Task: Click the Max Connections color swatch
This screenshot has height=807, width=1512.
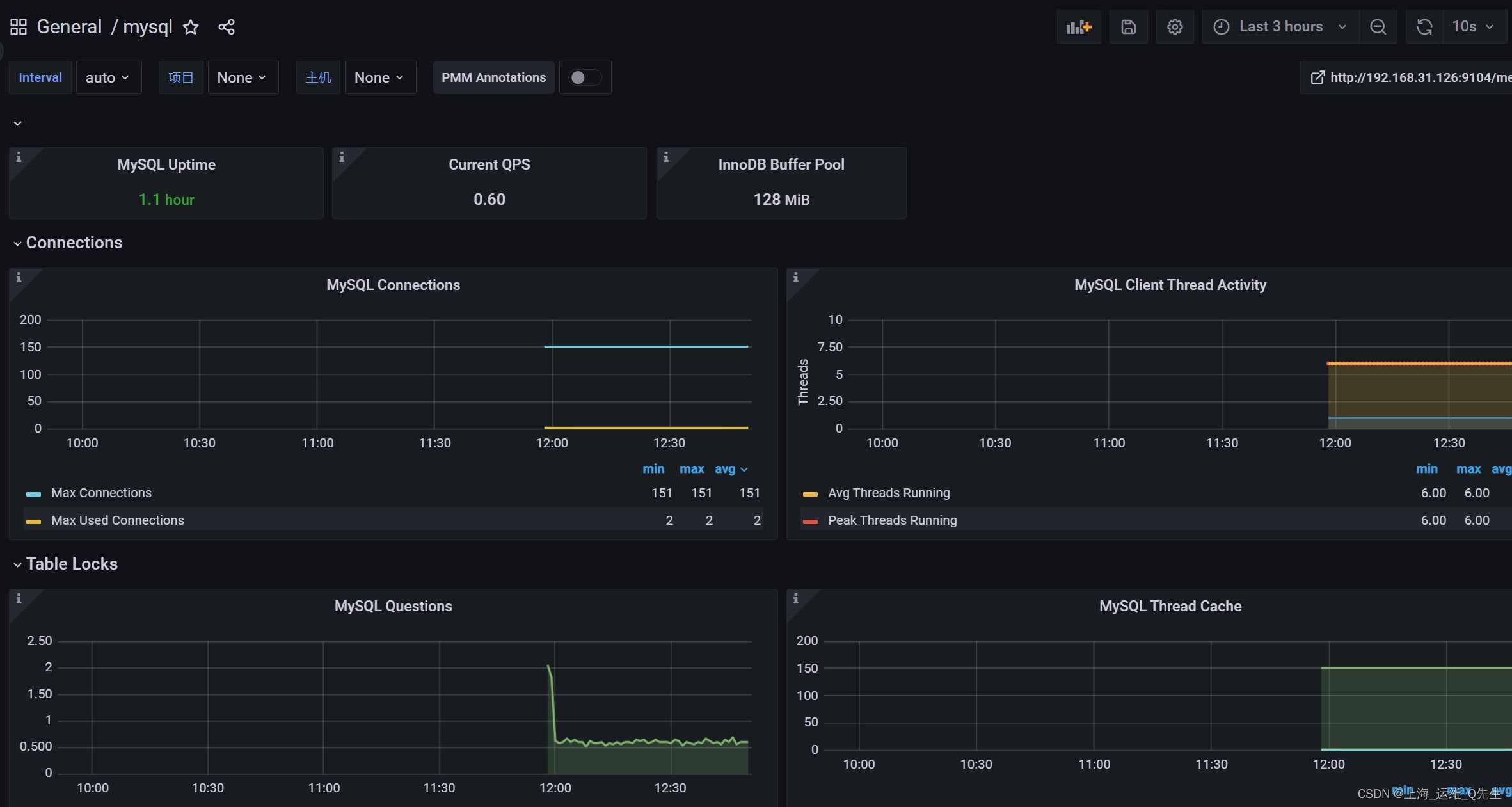Action: click(x=33, y=494)
